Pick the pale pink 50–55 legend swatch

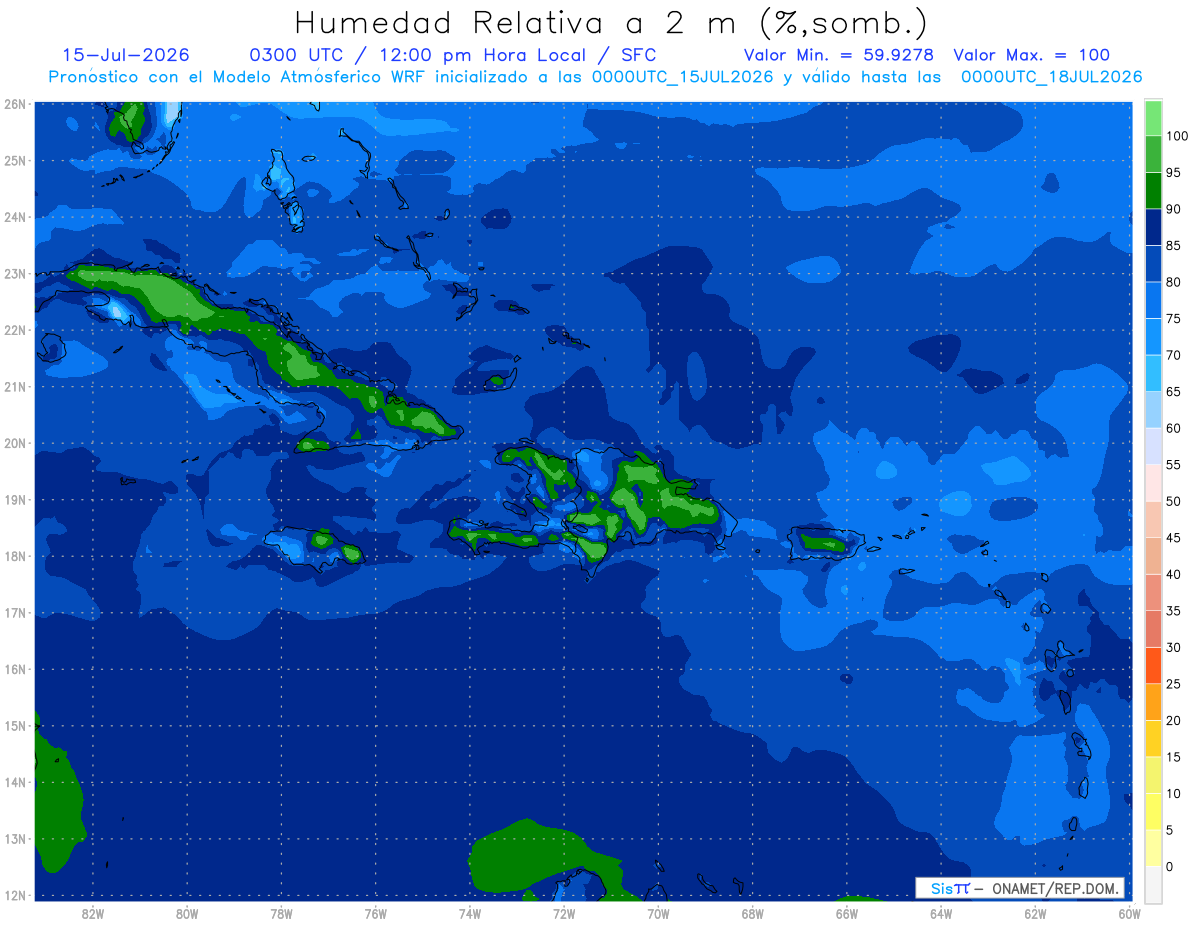tap(1153, 482)
